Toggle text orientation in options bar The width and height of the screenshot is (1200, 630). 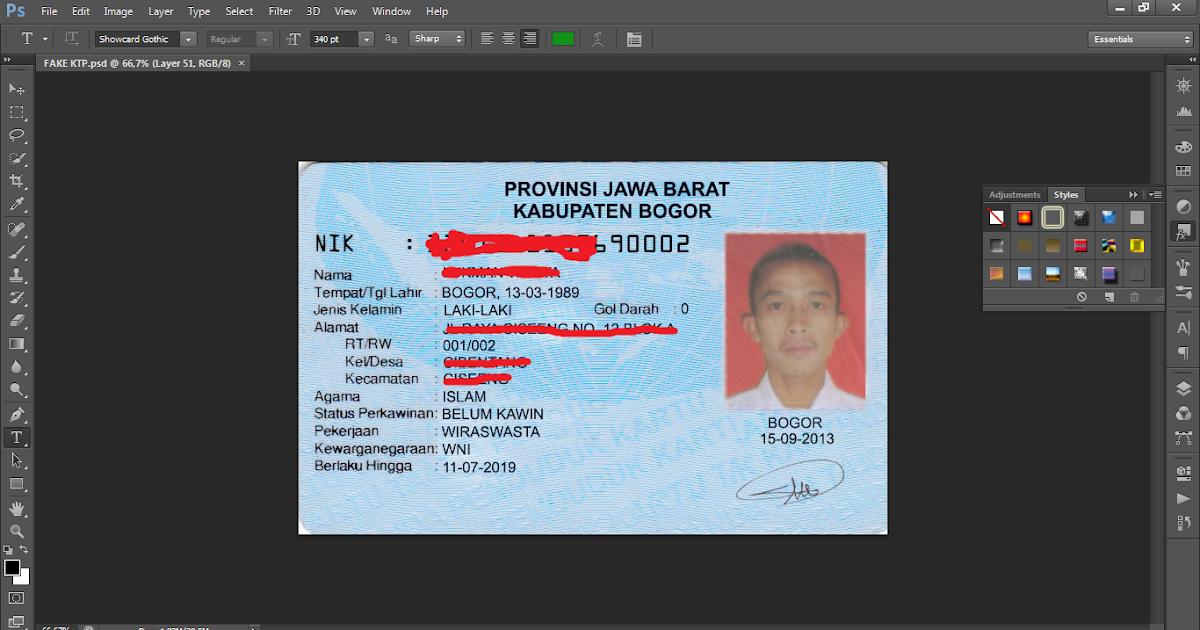point(72,39)
